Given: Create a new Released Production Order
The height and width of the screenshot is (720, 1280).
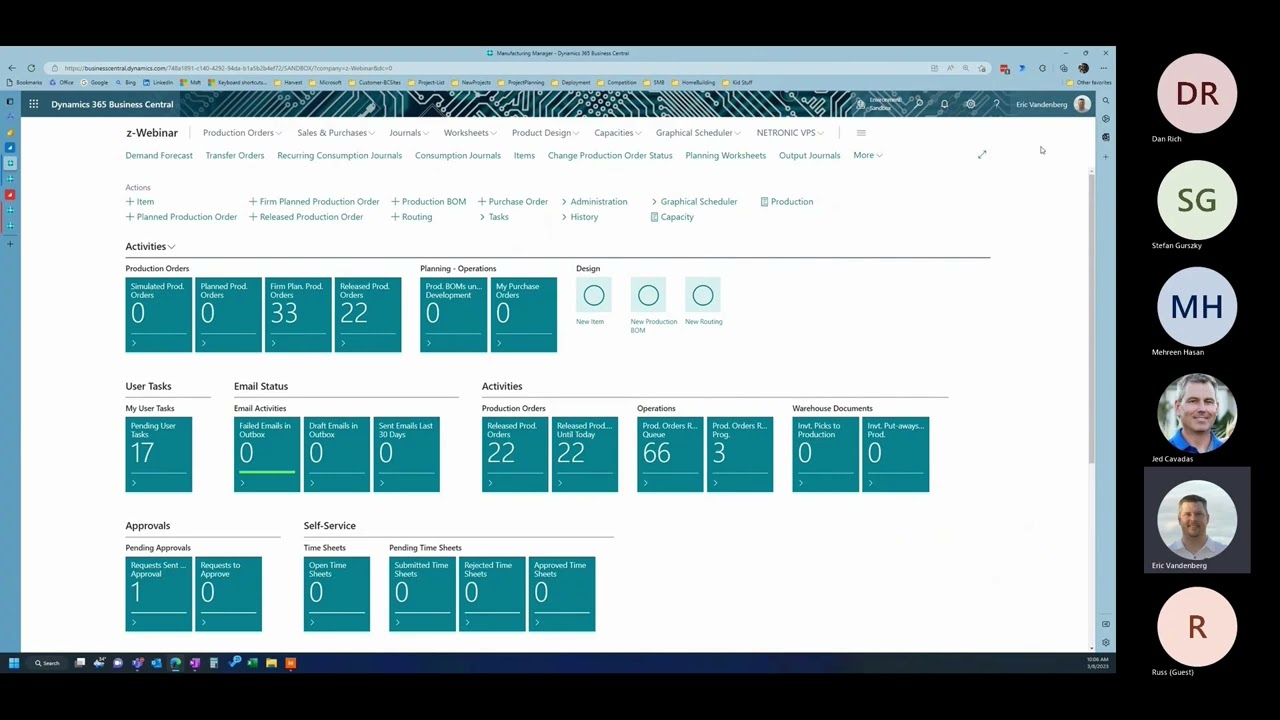Looking at the screenshot, I should point(306,217).
